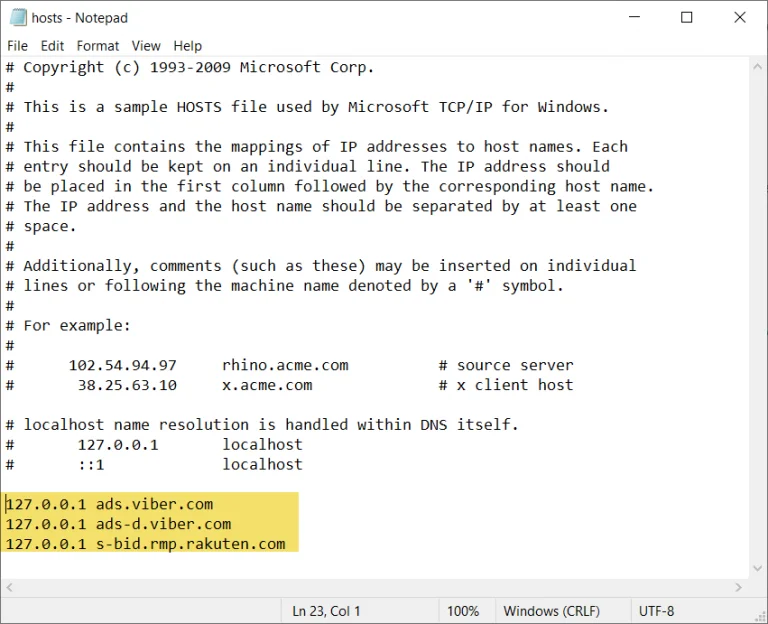Screen dimensions: 768x624
Task: Open the Format menu
Action: click(x=98, y=46)
